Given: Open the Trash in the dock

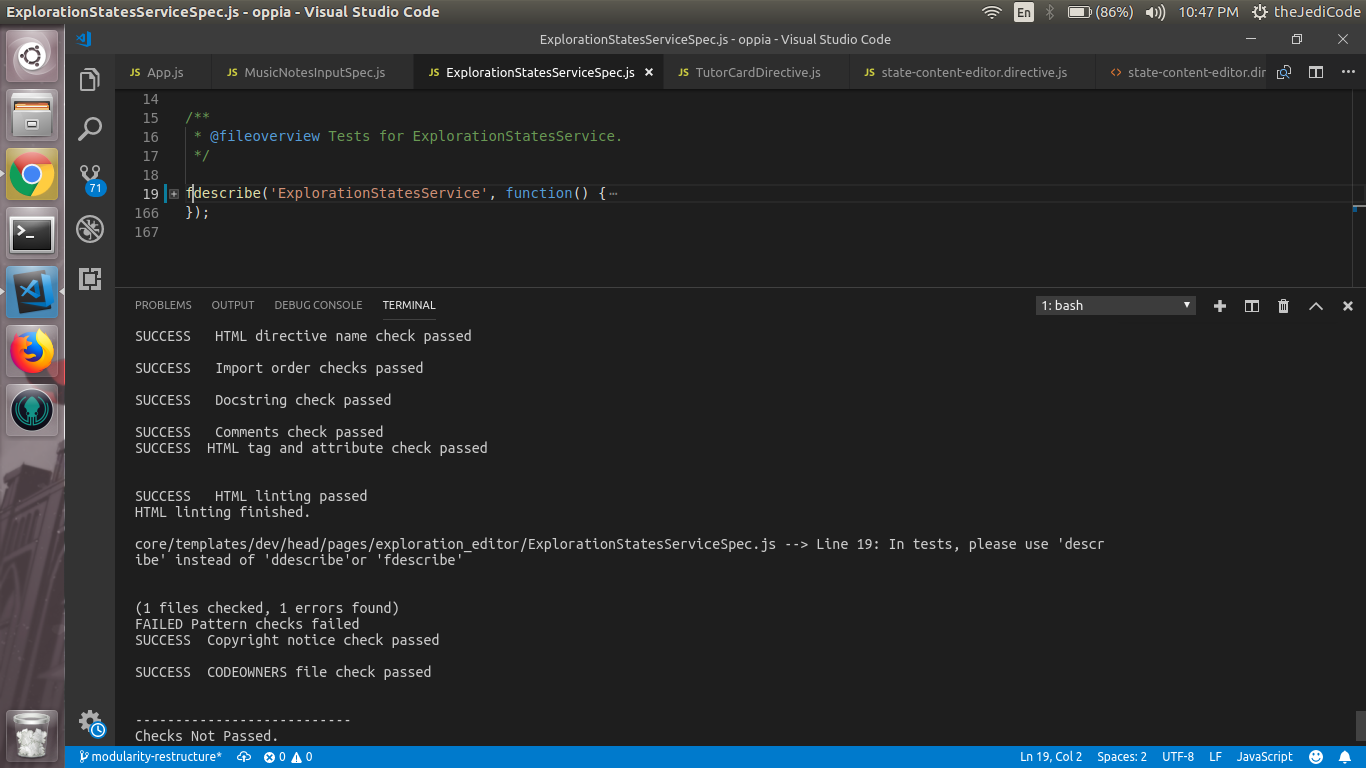Looking at the screenshot, I should pyautogui.click(x=32, y=736).
